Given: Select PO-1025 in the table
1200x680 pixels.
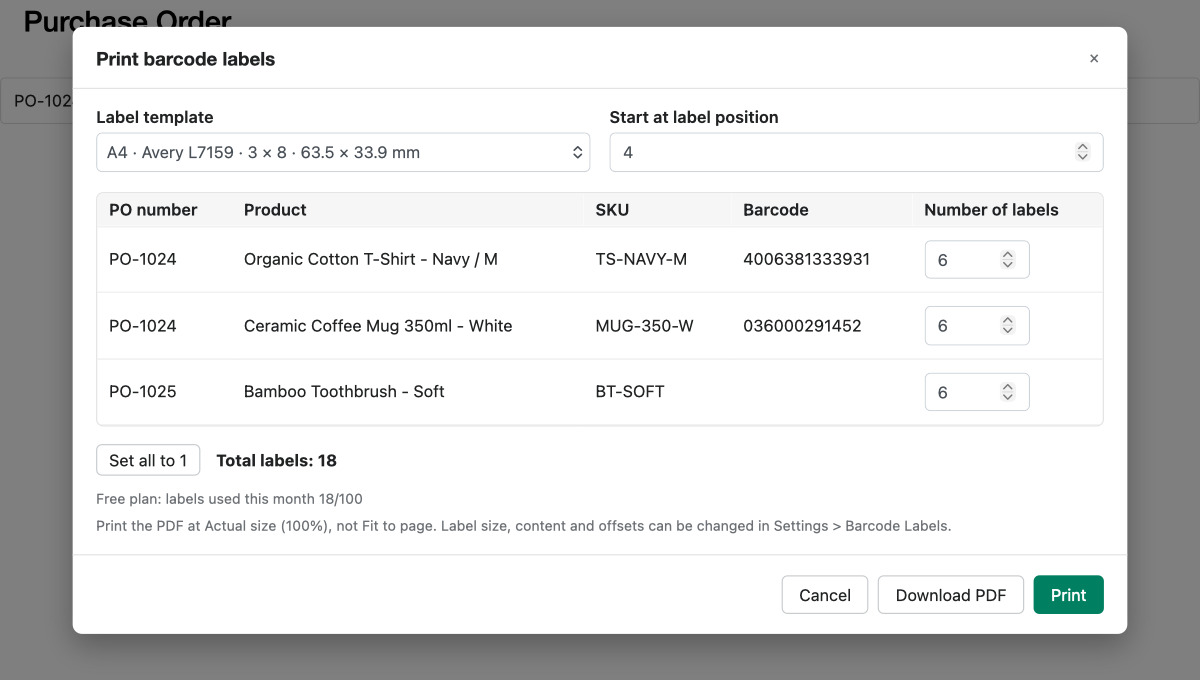Looking at the screenshot, I should pyautogui.click(x=143, y=391).
